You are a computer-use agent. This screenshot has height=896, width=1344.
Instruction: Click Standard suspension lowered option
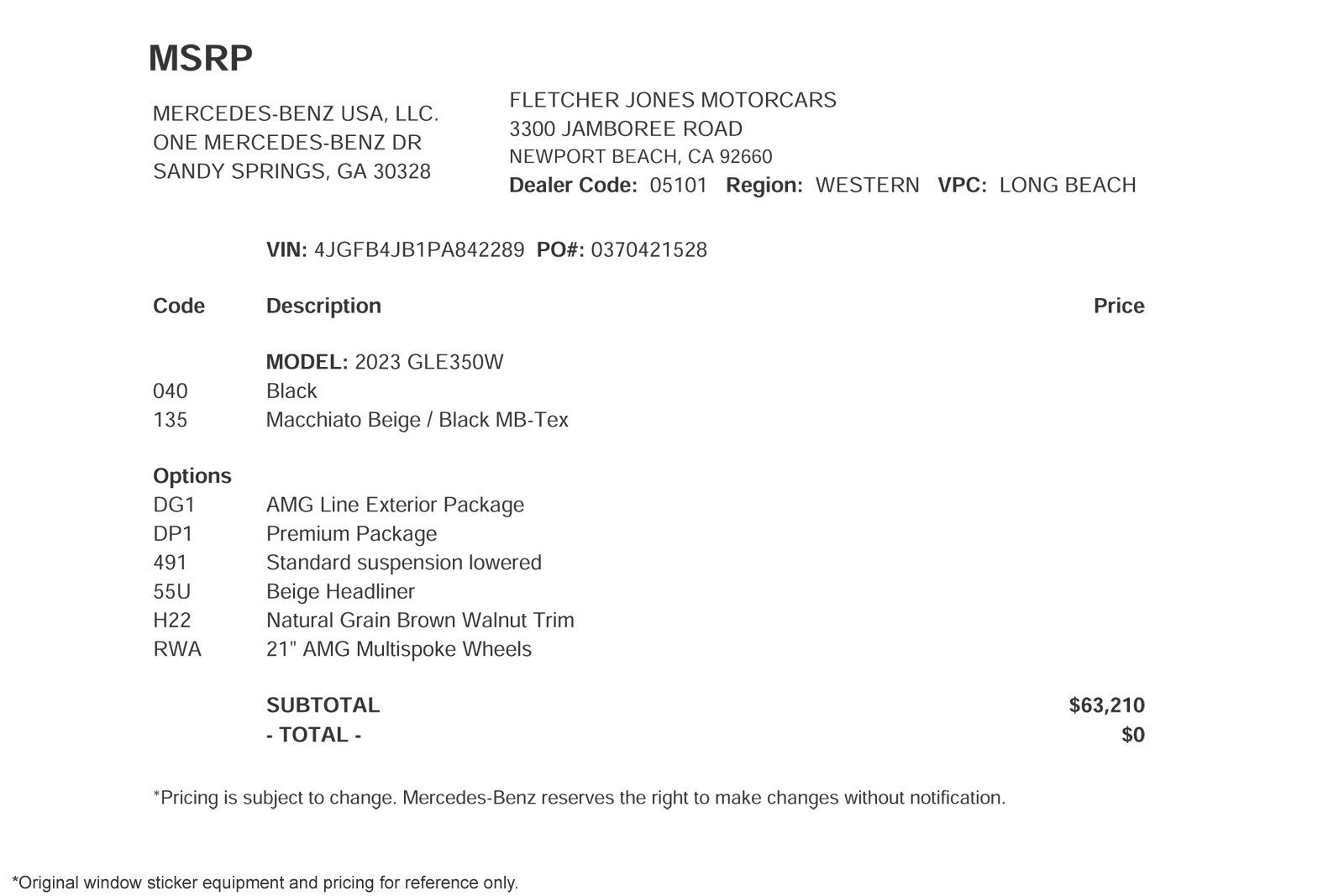pos(404,563)
